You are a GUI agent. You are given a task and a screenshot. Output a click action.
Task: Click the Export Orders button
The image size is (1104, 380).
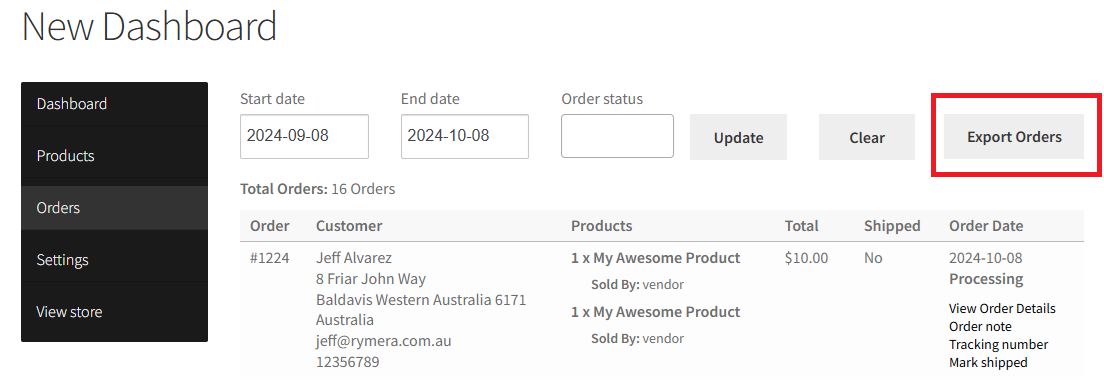tap(1014, 137)
